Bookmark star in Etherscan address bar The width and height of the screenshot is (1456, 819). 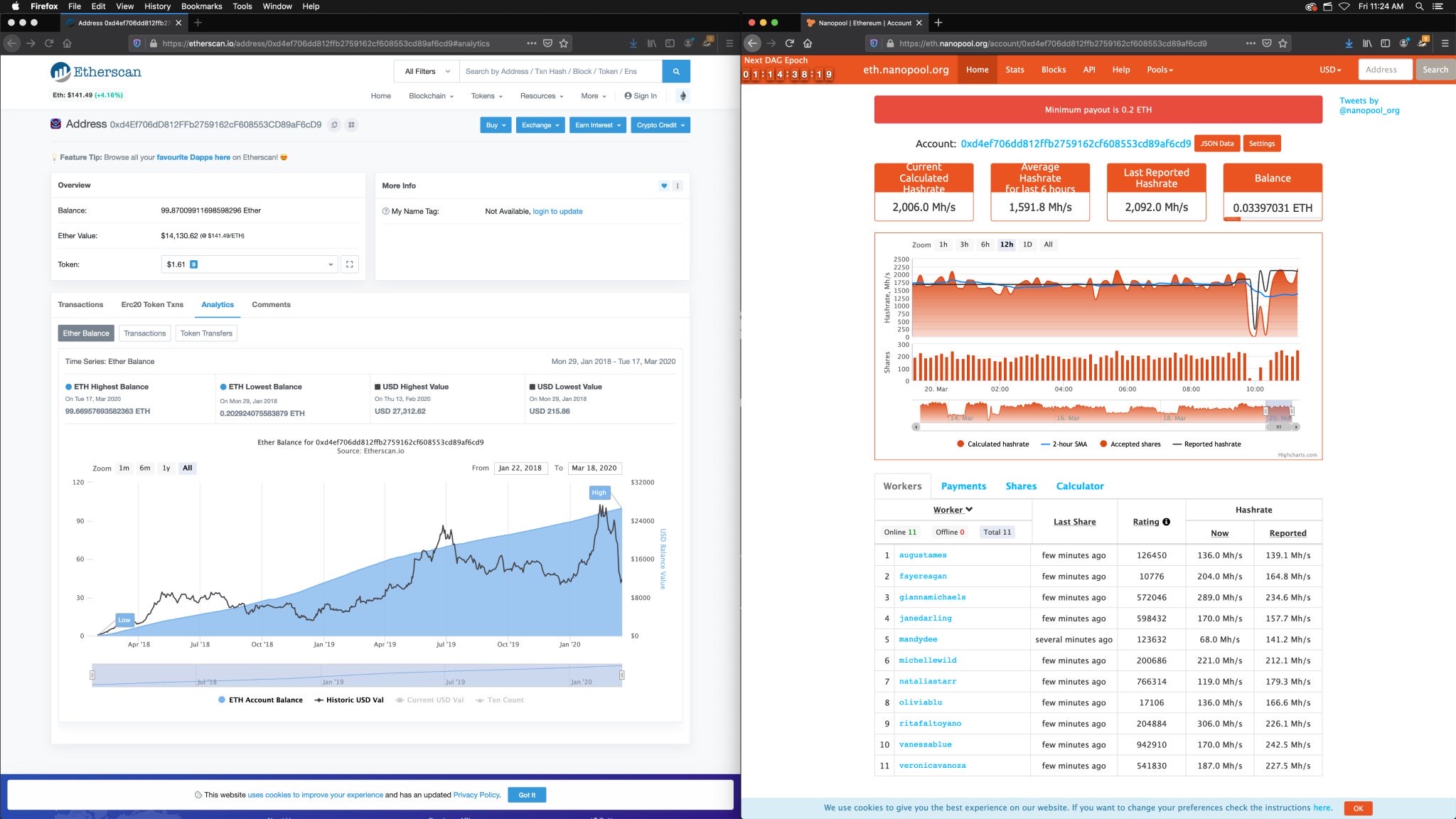[x=564, y=43]
